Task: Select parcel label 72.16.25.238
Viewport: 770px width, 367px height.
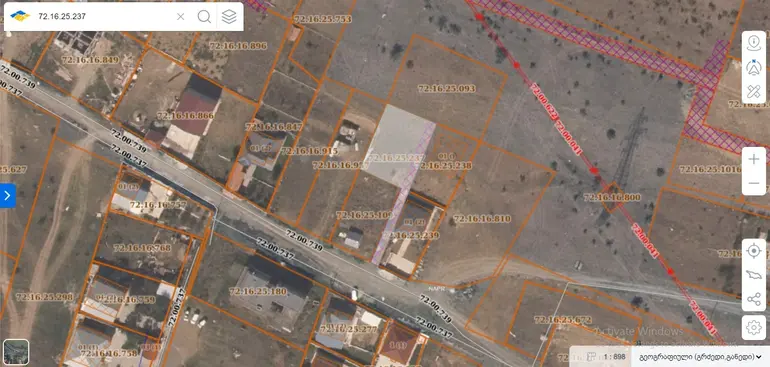Action: [445, 166]
